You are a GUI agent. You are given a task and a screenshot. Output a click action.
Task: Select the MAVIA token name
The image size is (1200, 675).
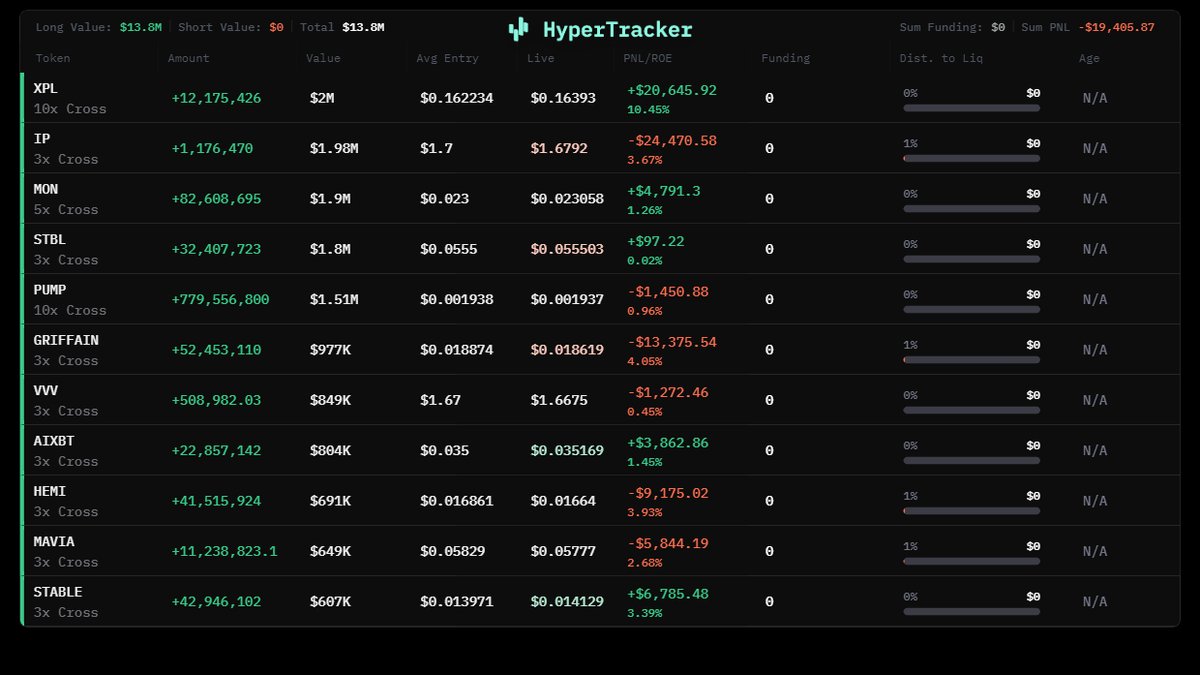[54, 541]
